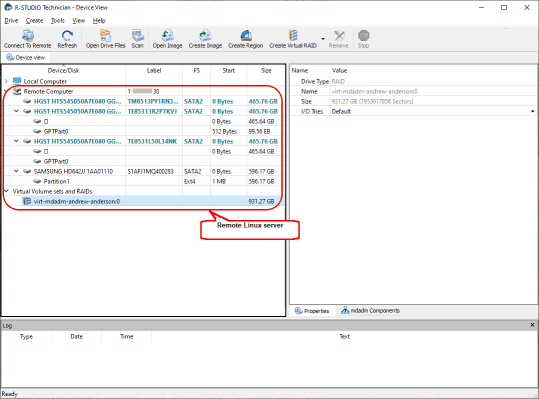
Task: Start a Scan using the toolbar
Action: coord(138,39)
